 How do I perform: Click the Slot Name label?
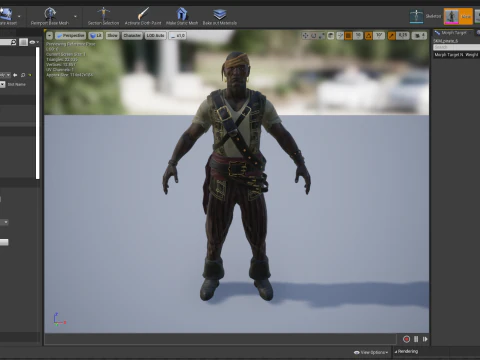click(x=16, y=84)
